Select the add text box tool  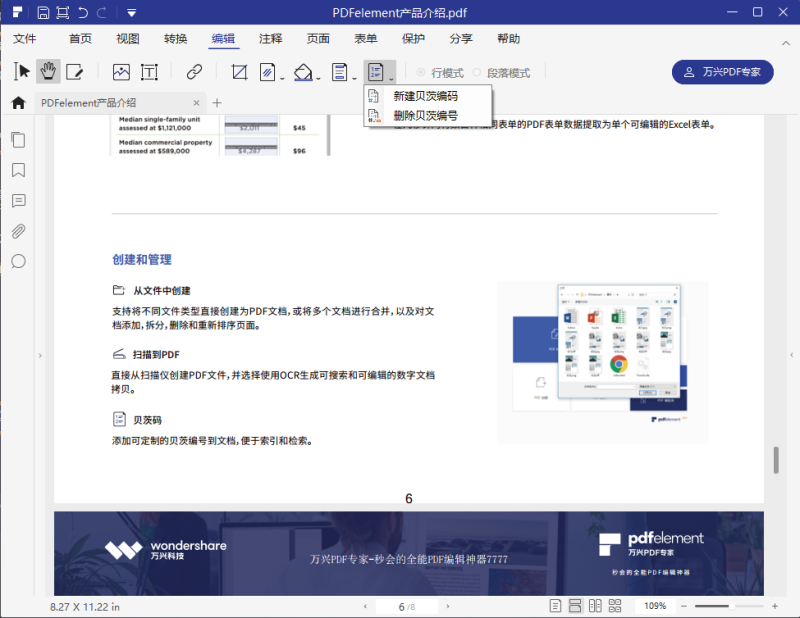coord(149,71)
